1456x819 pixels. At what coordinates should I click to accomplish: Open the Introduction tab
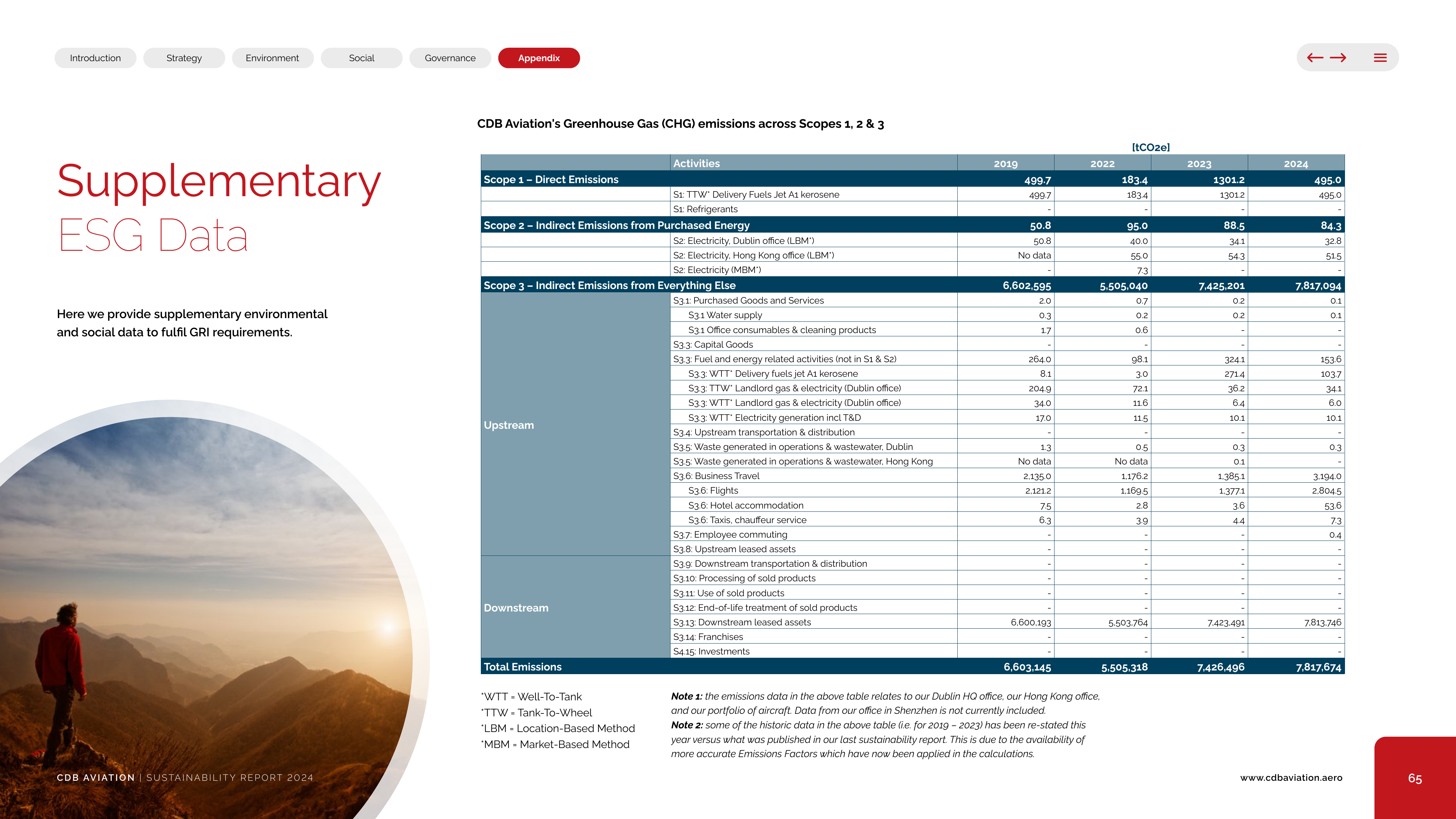click(x=95, y=58)
